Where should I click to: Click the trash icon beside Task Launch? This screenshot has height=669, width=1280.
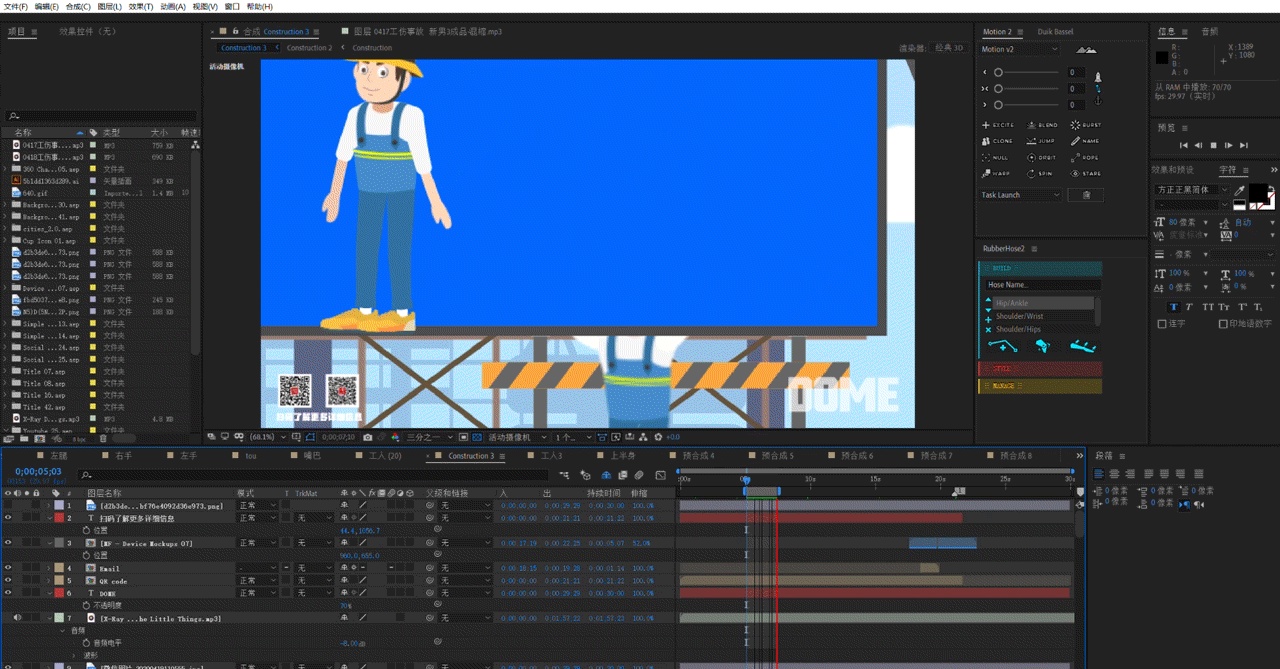point(1086,195)
